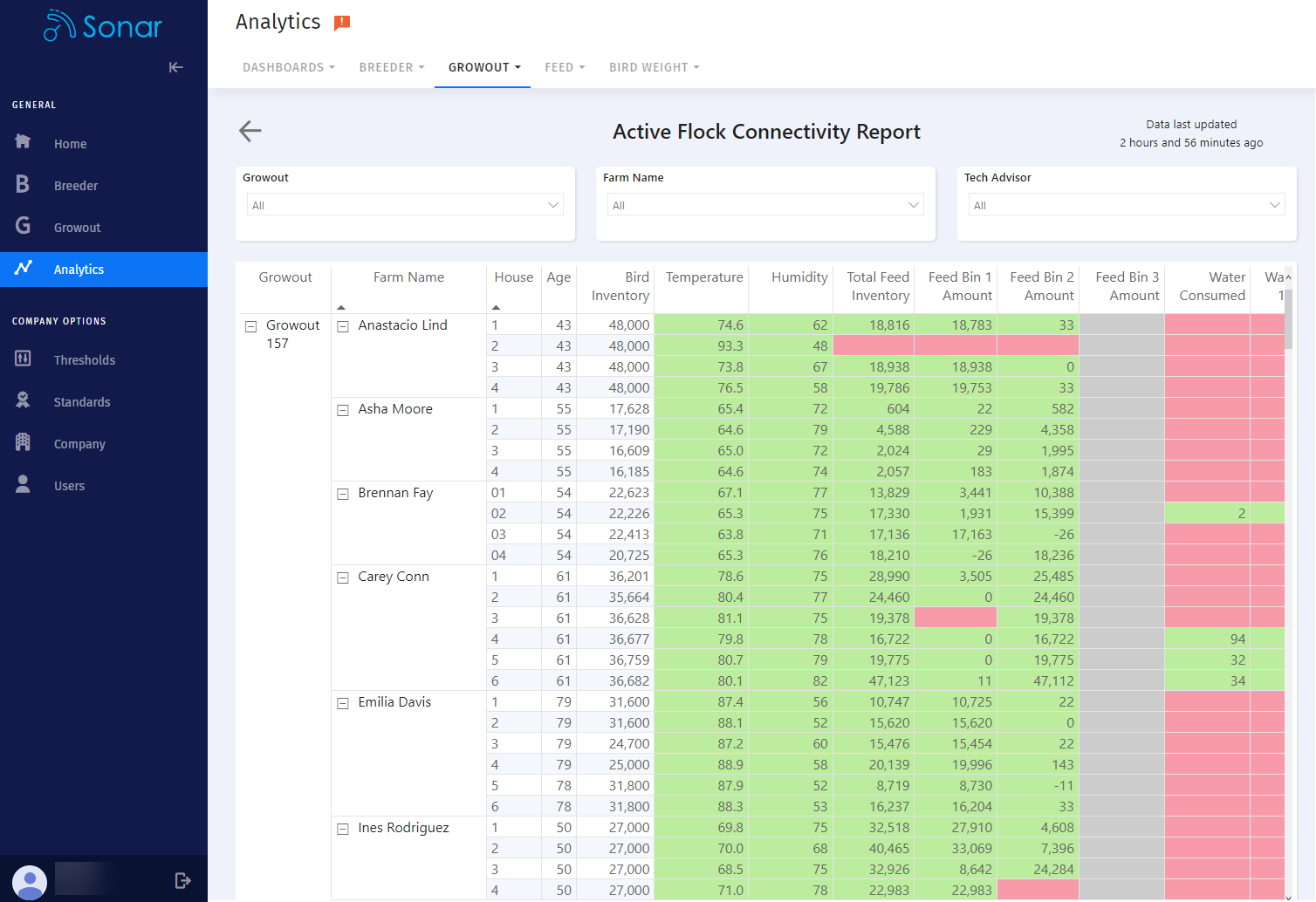The image size is (1316, 902).
Task: Open the Company page
Action: [x=79, y=444]
